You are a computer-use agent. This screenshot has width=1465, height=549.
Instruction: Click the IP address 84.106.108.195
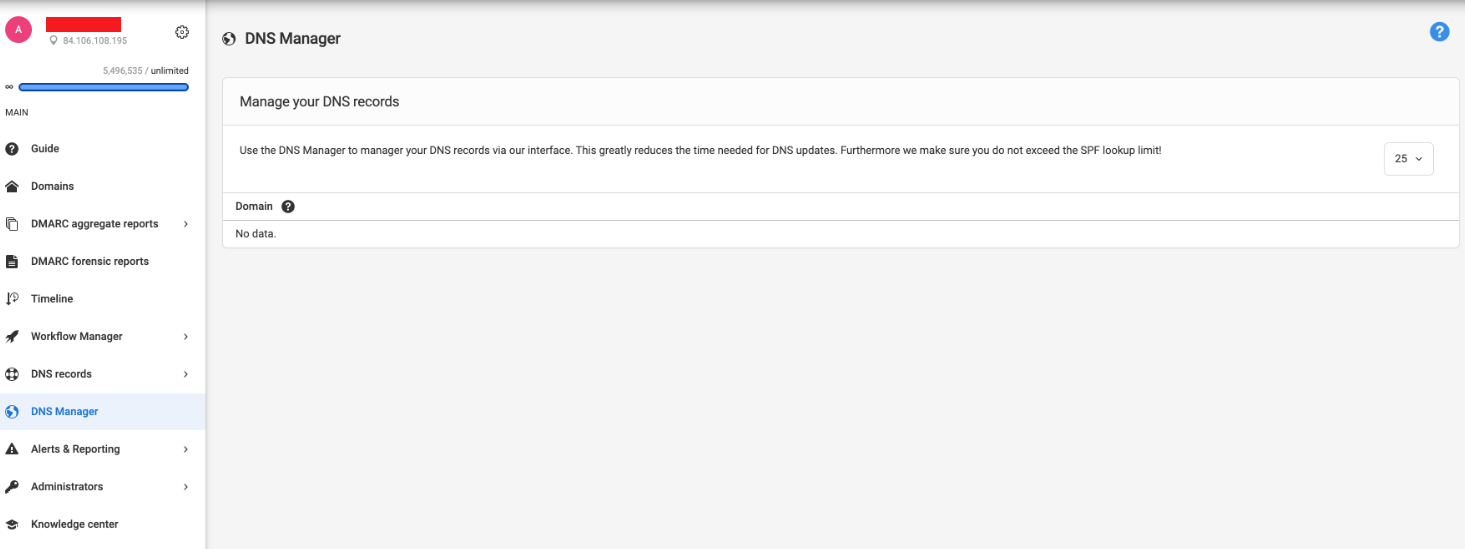tap(95, 41)
